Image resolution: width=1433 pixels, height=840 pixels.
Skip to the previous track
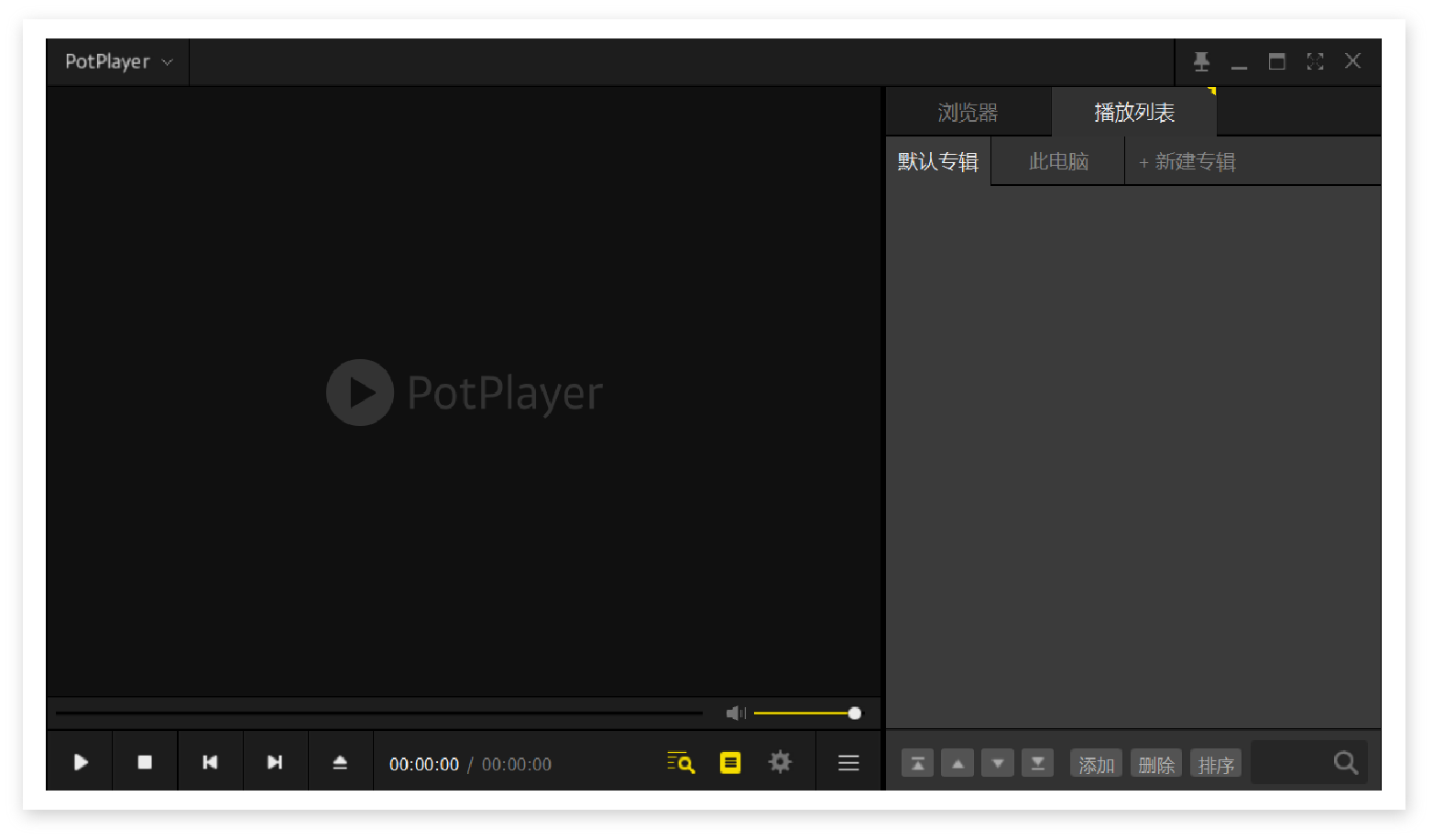[210, 762]
